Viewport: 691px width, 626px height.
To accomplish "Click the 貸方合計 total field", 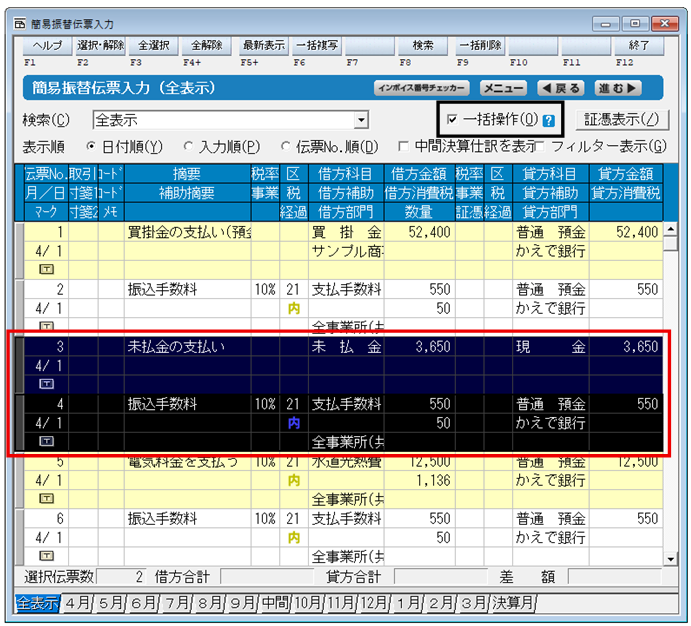I will coord(441,576).
